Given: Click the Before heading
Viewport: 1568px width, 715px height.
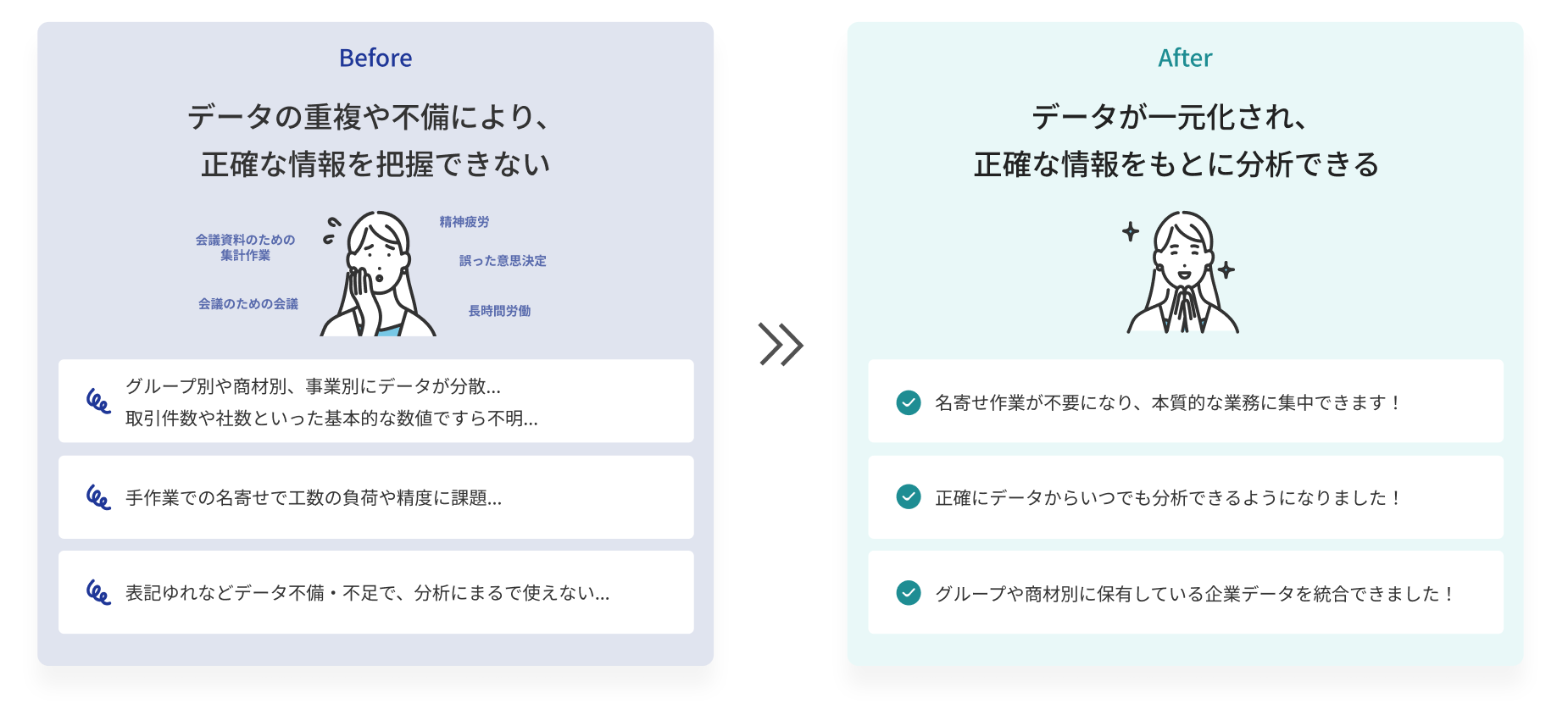Looking at the screenshot, I should click(375, 58).
